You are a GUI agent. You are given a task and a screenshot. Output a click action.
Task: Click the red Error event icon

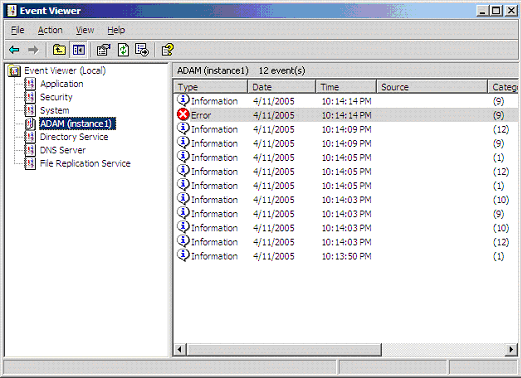(x=183, y=115)
